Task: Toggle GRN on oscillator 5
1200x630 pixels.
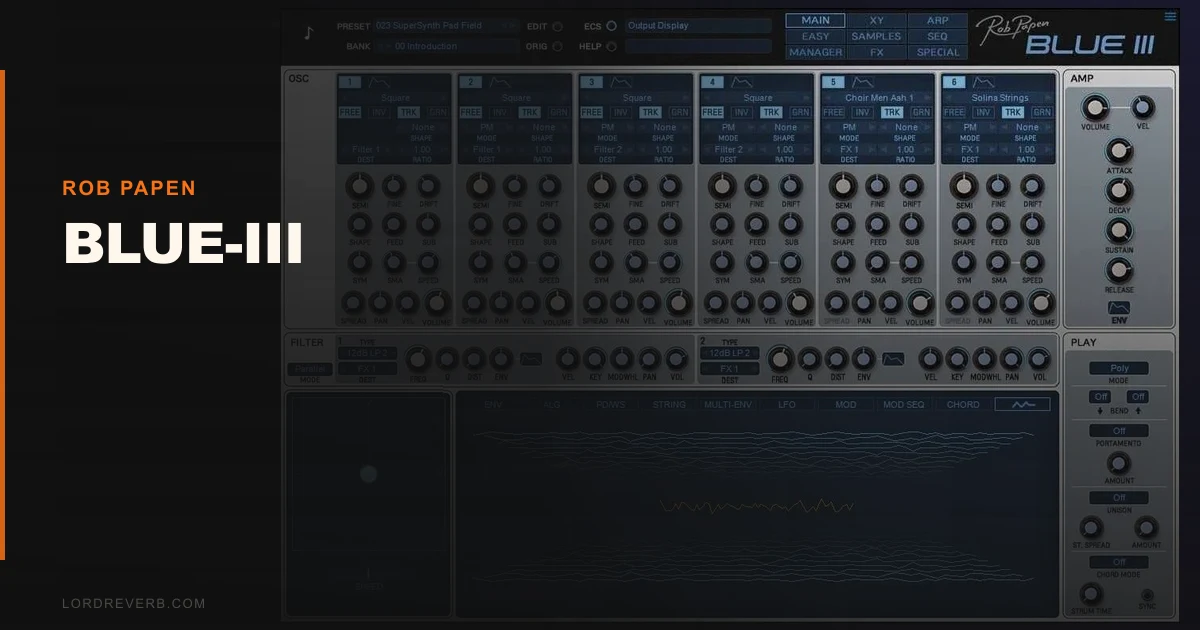Action: point(921,113)
